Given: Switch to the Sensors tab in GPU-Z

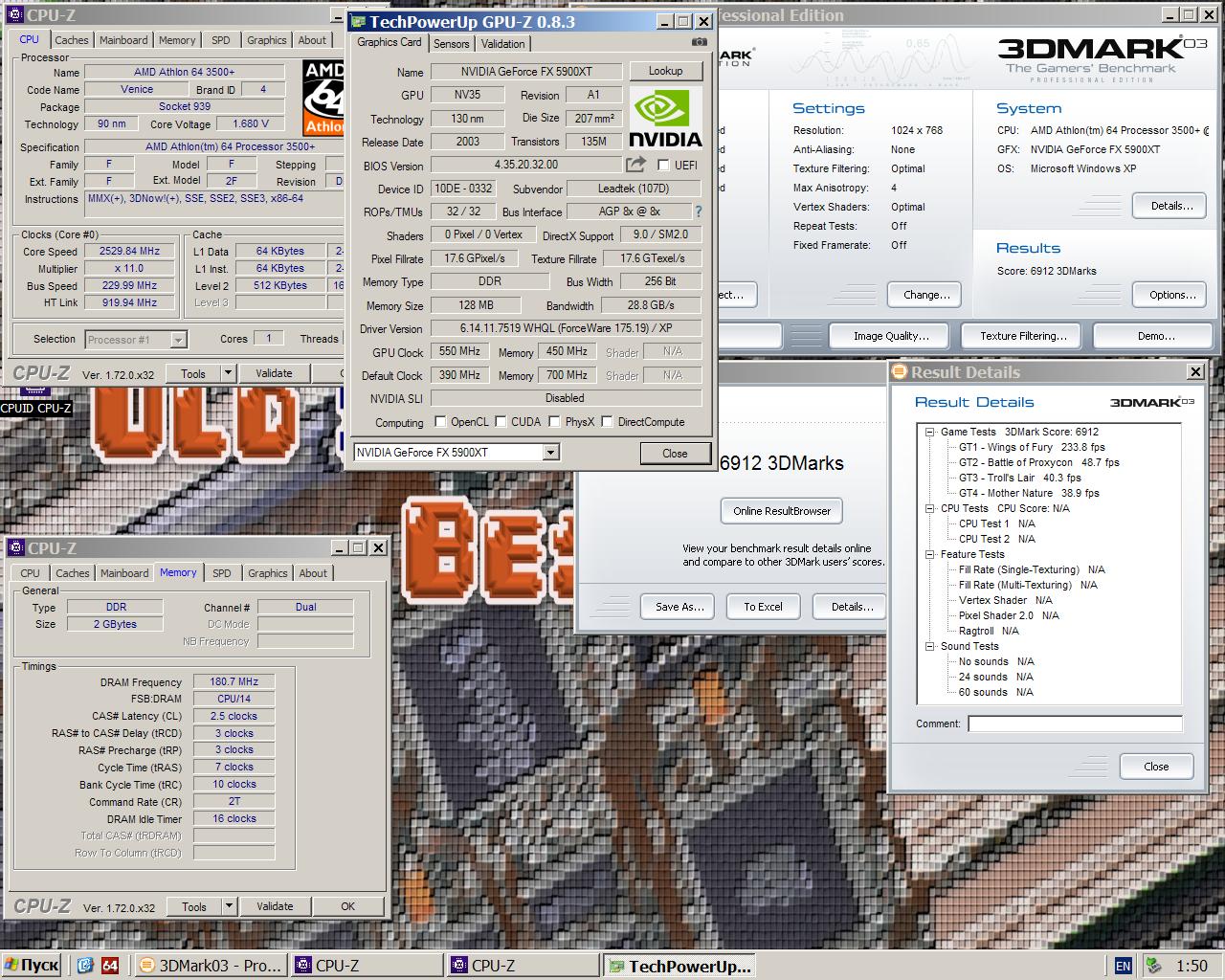Looking at the screenshot, I should pyautogui.click(x=451, y=44).
